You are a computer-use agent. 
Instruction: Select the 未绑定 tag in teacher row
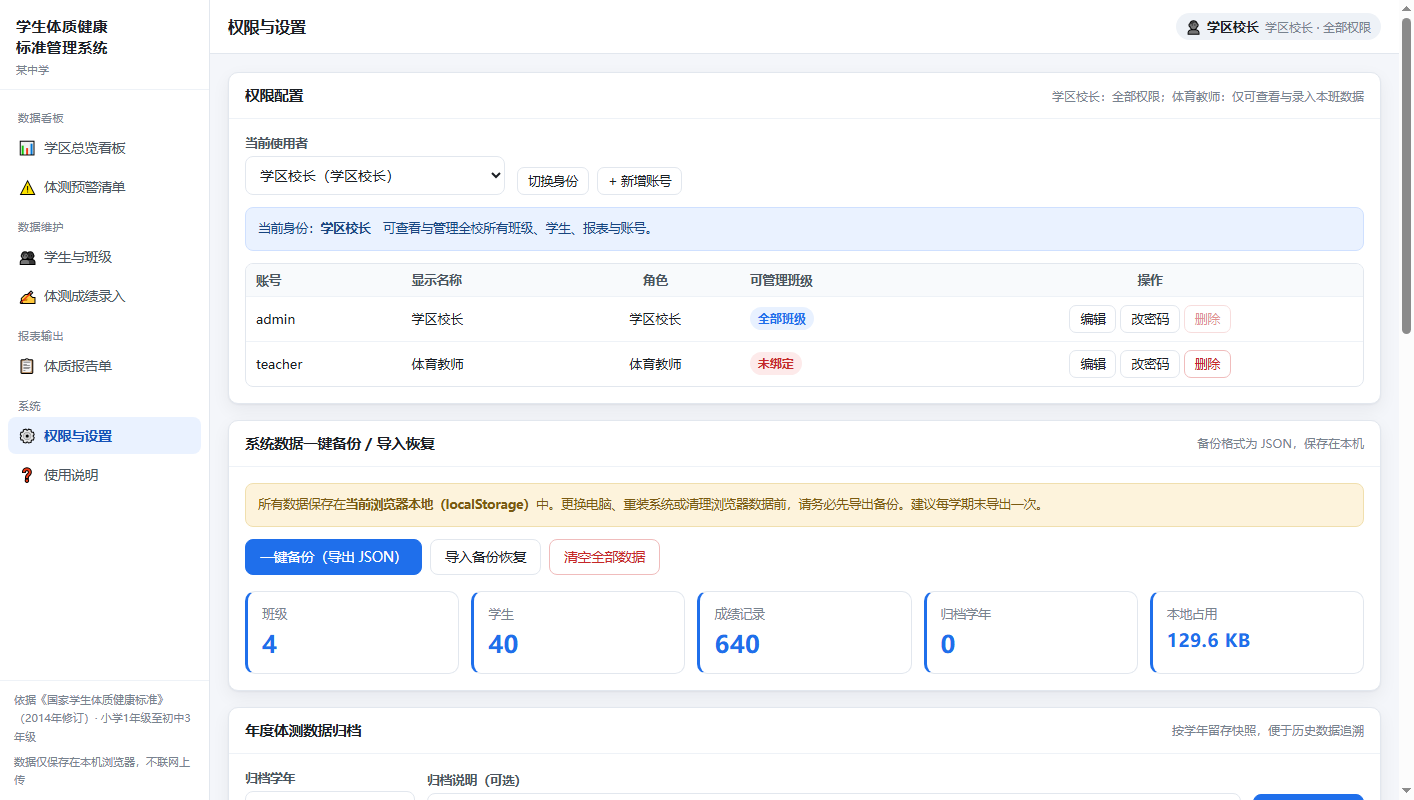point(776,364)
